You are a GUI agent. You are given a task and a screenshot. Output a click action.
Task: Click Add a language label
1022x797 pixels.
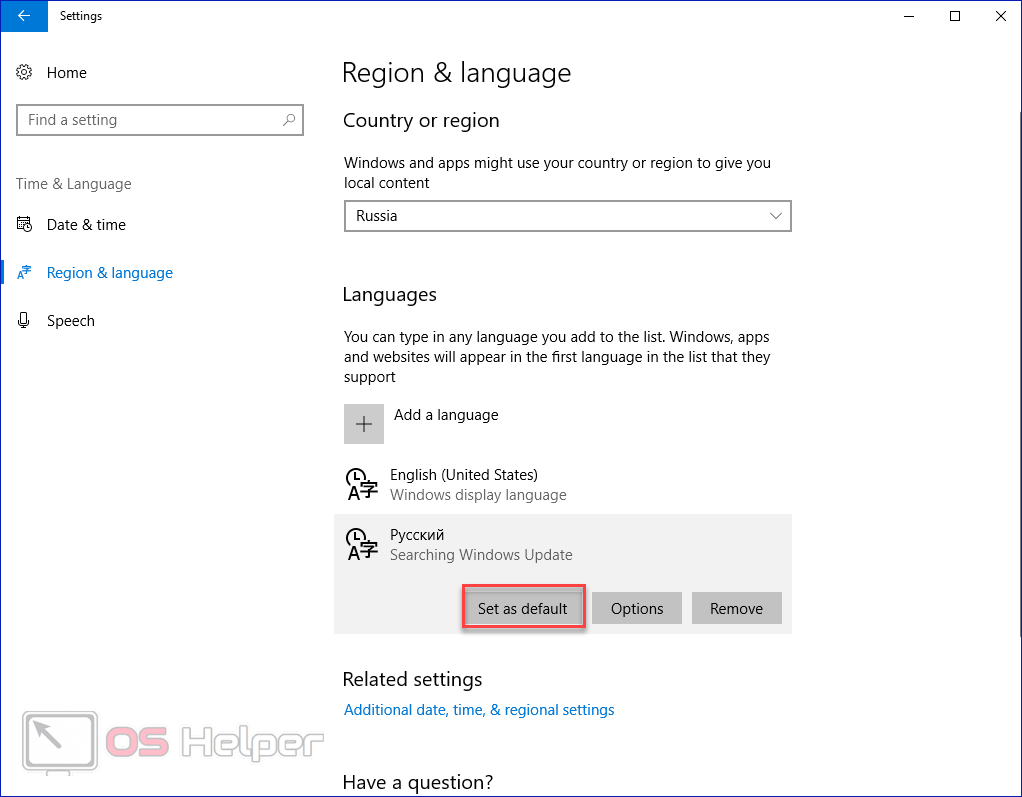(446, 415)
